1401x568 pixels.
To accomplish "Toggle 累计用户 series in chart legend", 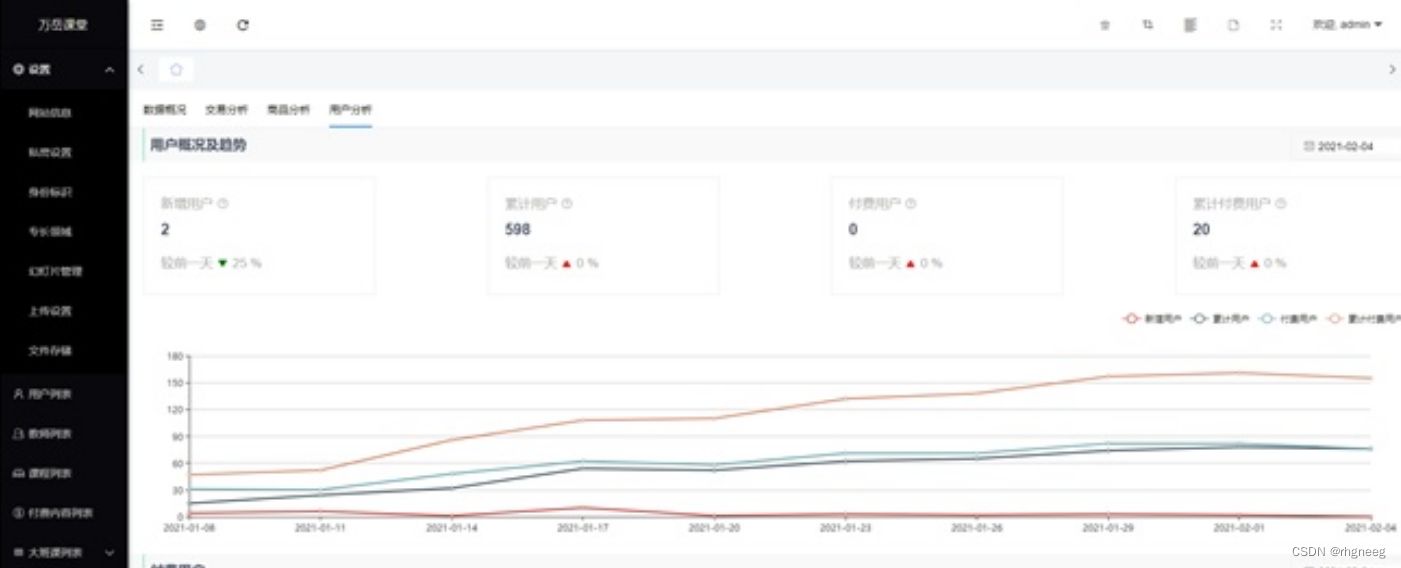I will pyautogui.click(x=1221, y=319).
